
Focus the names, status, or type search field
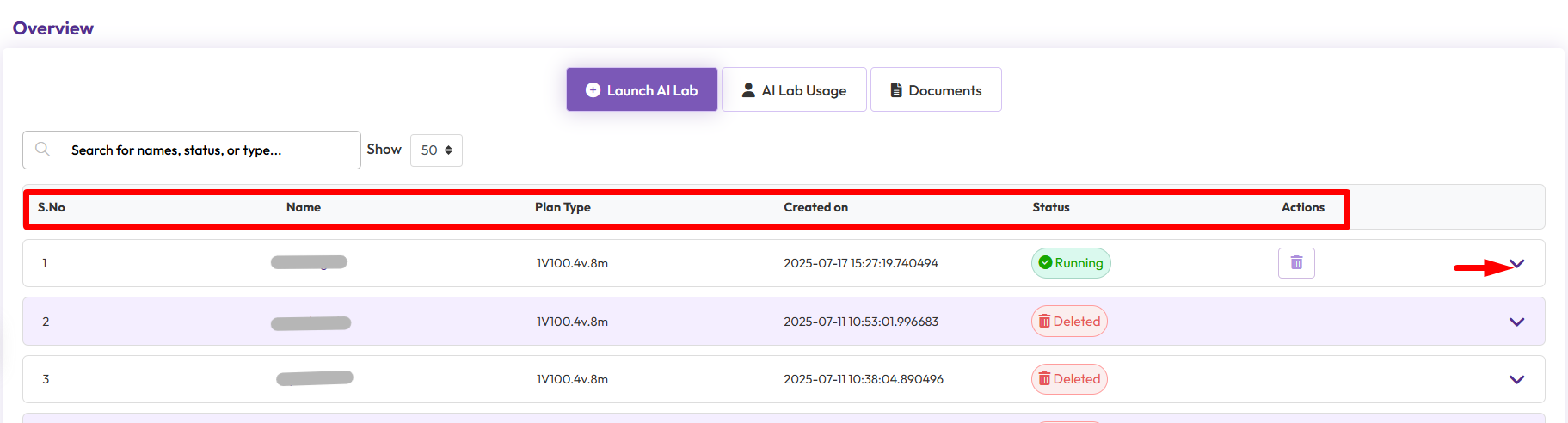tap(206, 150)
